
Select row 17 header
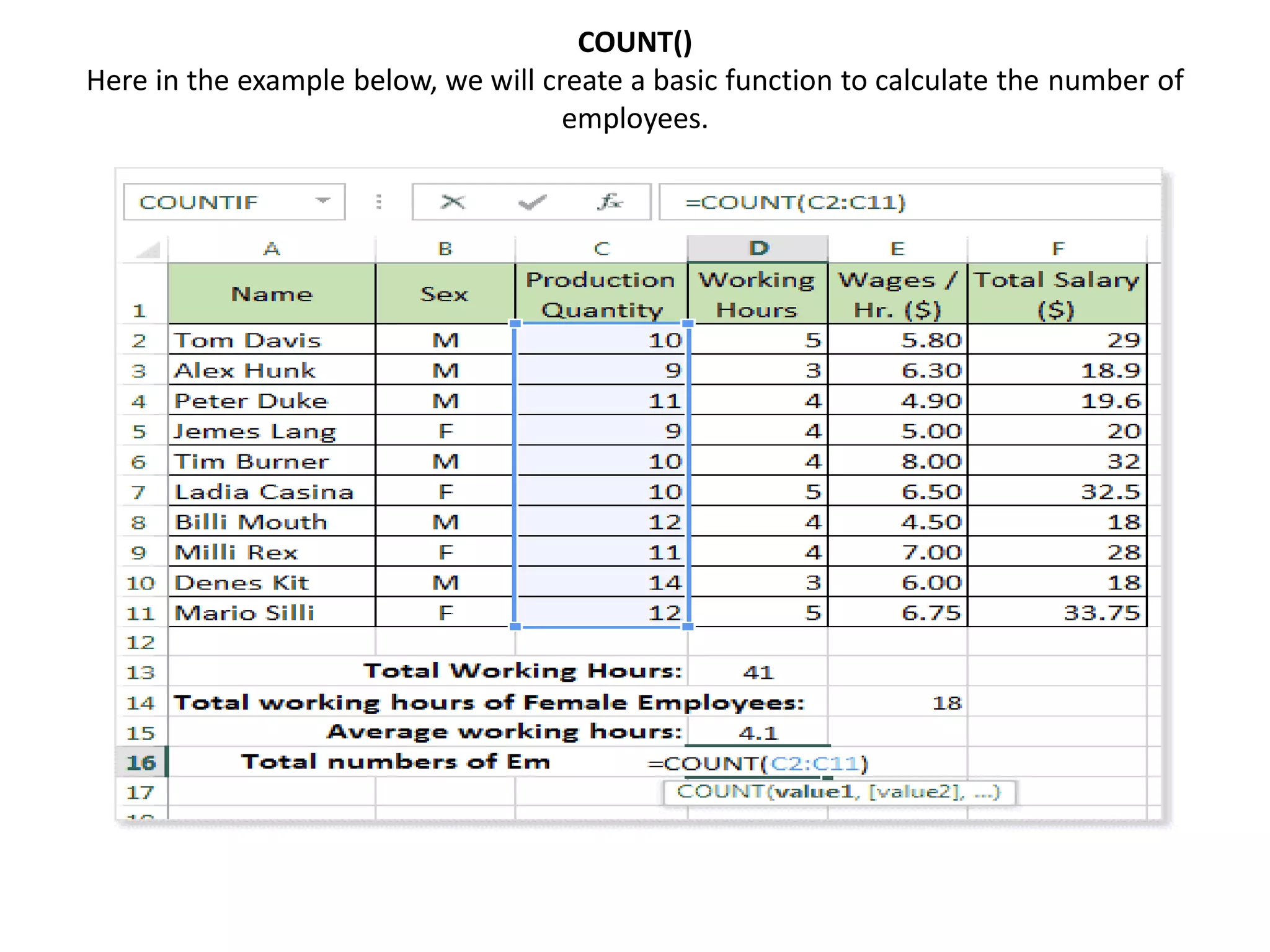(142, 792)
